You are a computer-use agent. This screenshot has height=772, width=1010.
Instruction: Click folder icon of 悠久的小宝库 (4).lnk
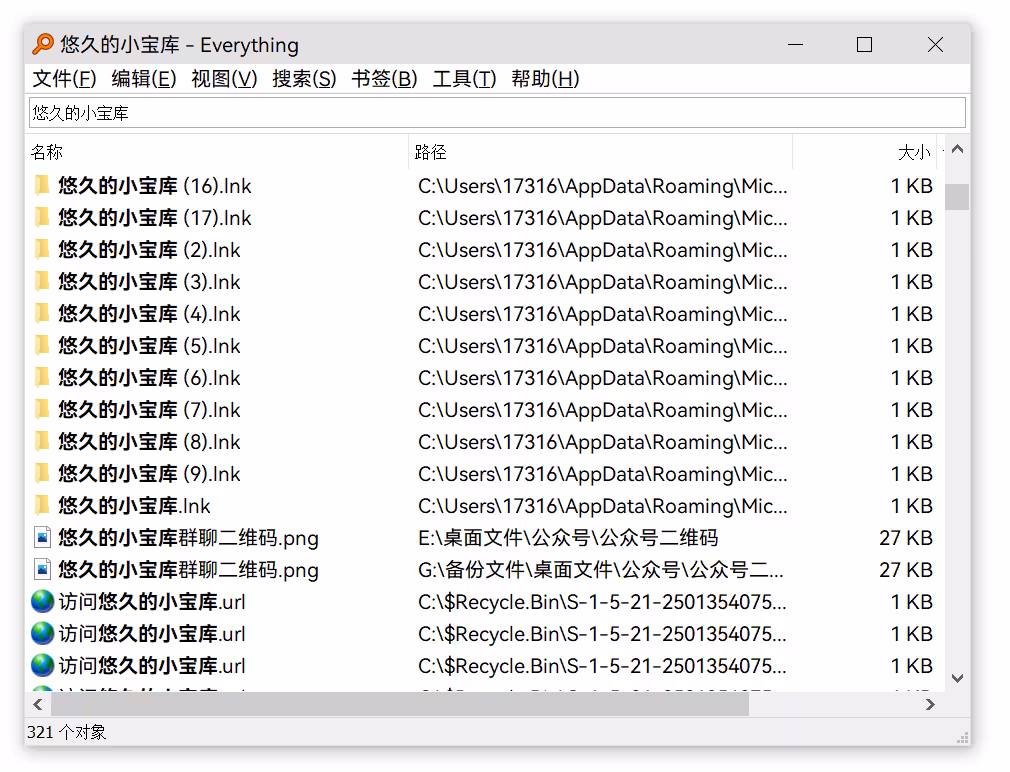click(x=42, y=314)
